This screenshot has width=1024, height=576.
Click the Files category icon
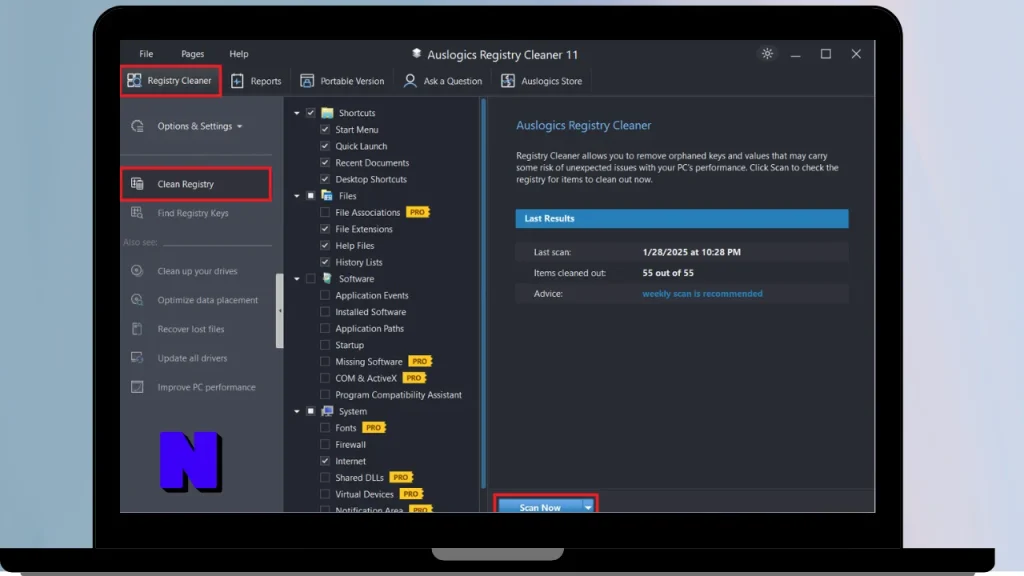pyautogui.click(x=327, y=196)
